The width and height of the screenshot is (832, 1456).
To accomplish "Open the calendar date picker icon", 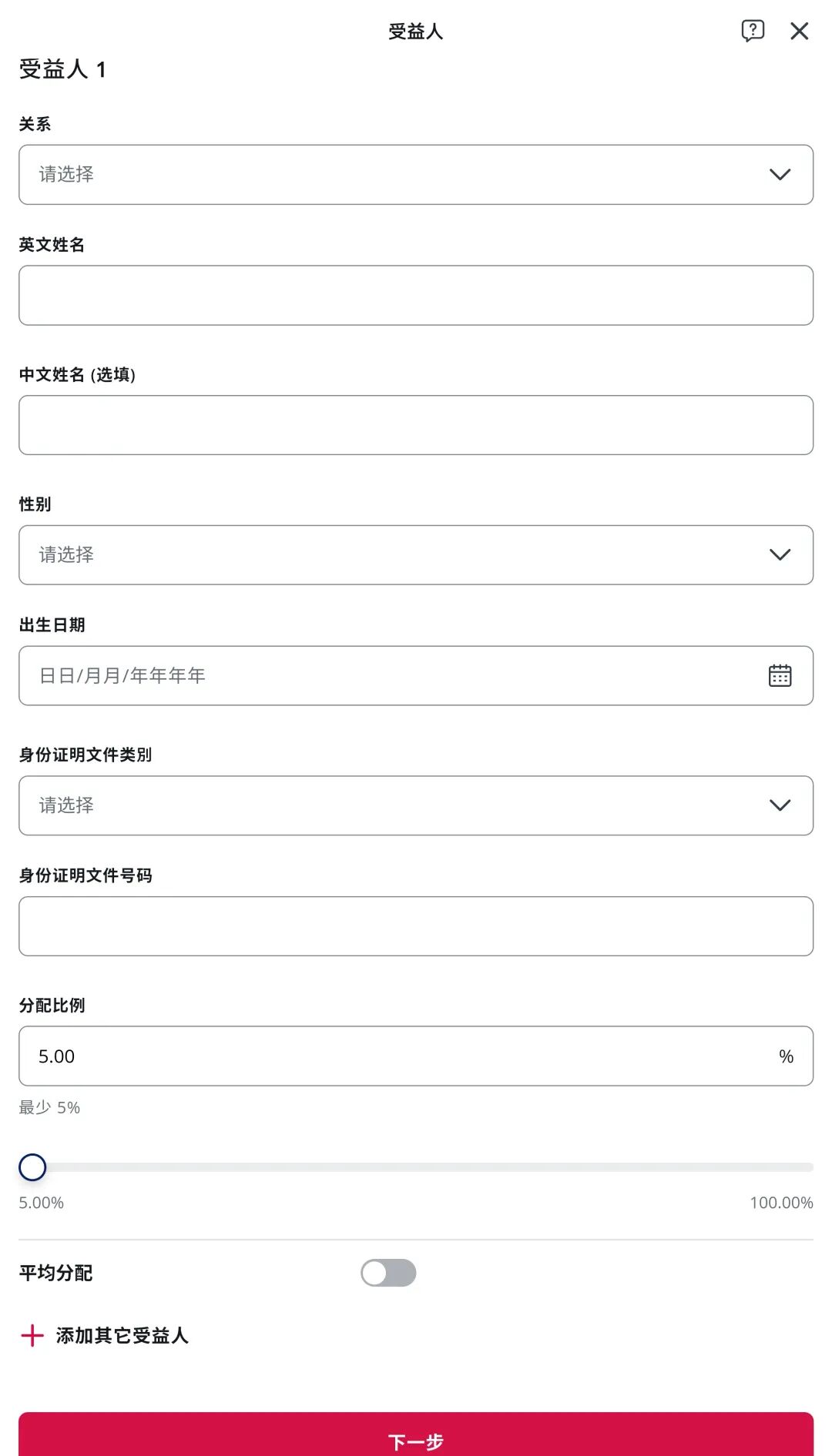I will point(780,675).
